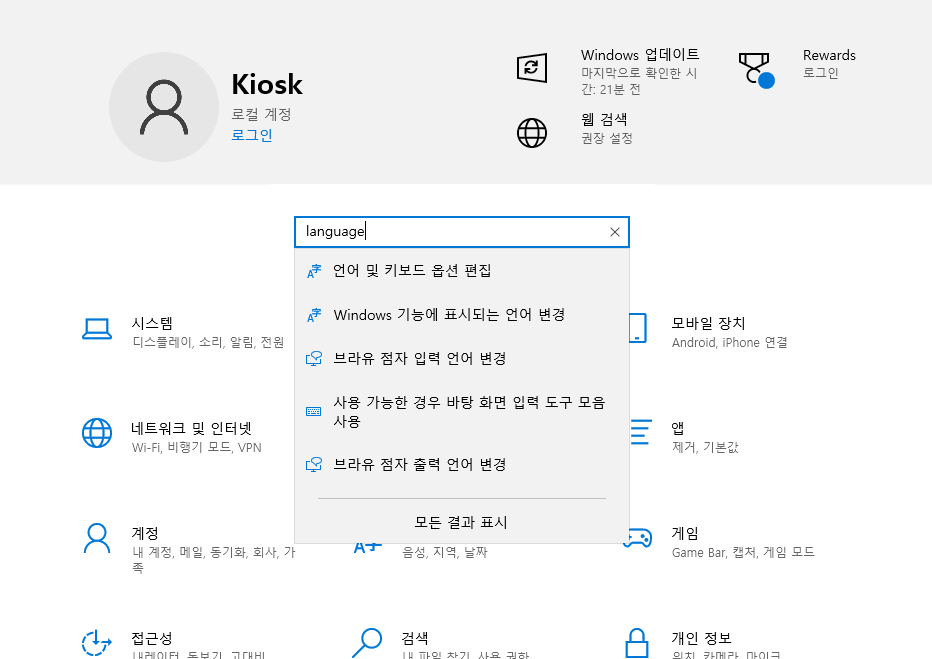The image size is (932, 659).
Task: Open 개인 정보 lock icon
Action: coord(638,643)
